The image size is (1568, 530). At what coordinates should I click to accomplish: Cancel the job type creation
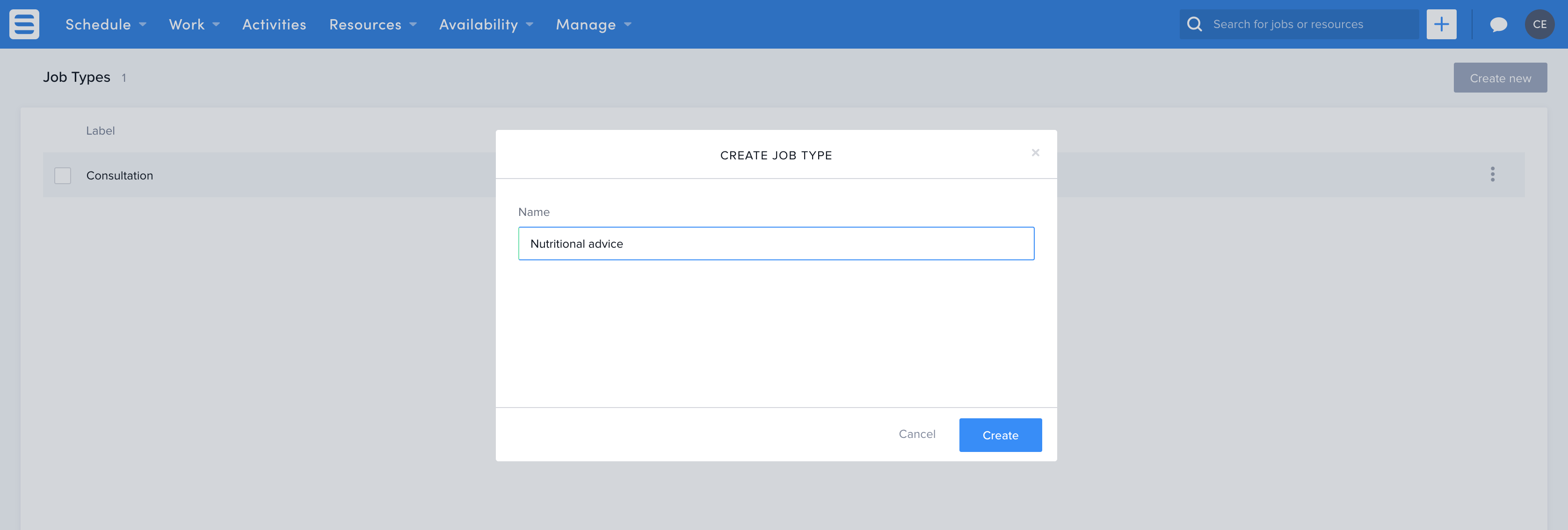(x=917, y=434)
